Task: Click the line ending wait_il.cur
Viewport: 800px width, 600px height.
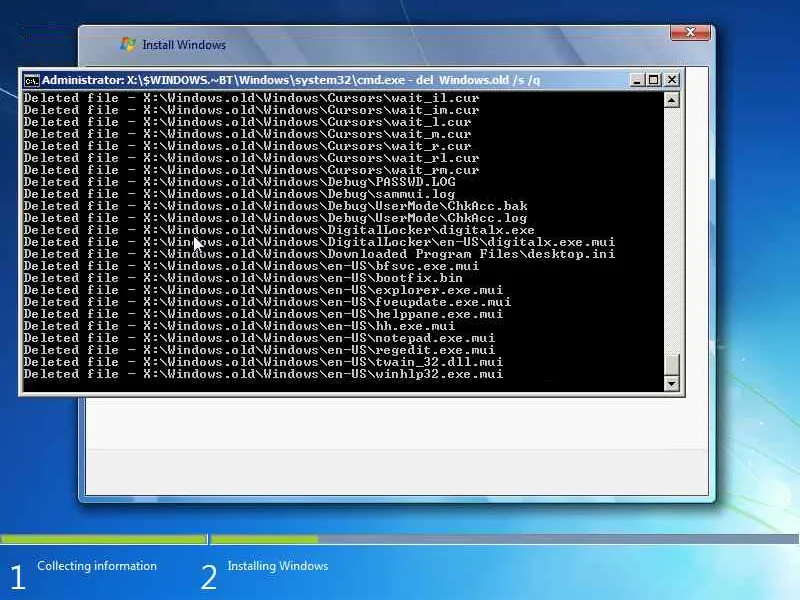Action: pos(252,98)
